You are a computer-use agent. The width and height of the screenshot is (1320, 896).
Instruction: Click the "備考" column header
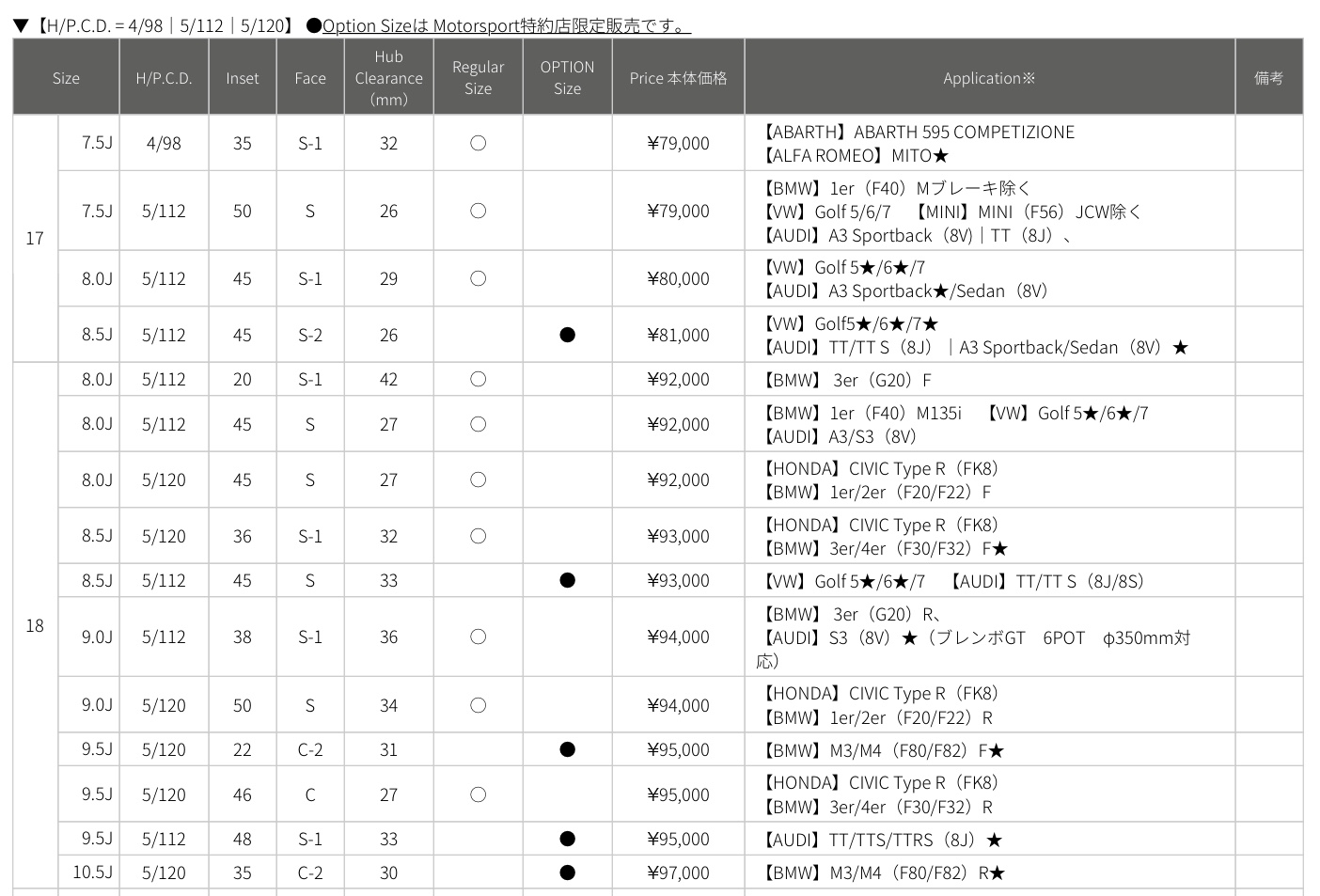point(1268,78)
